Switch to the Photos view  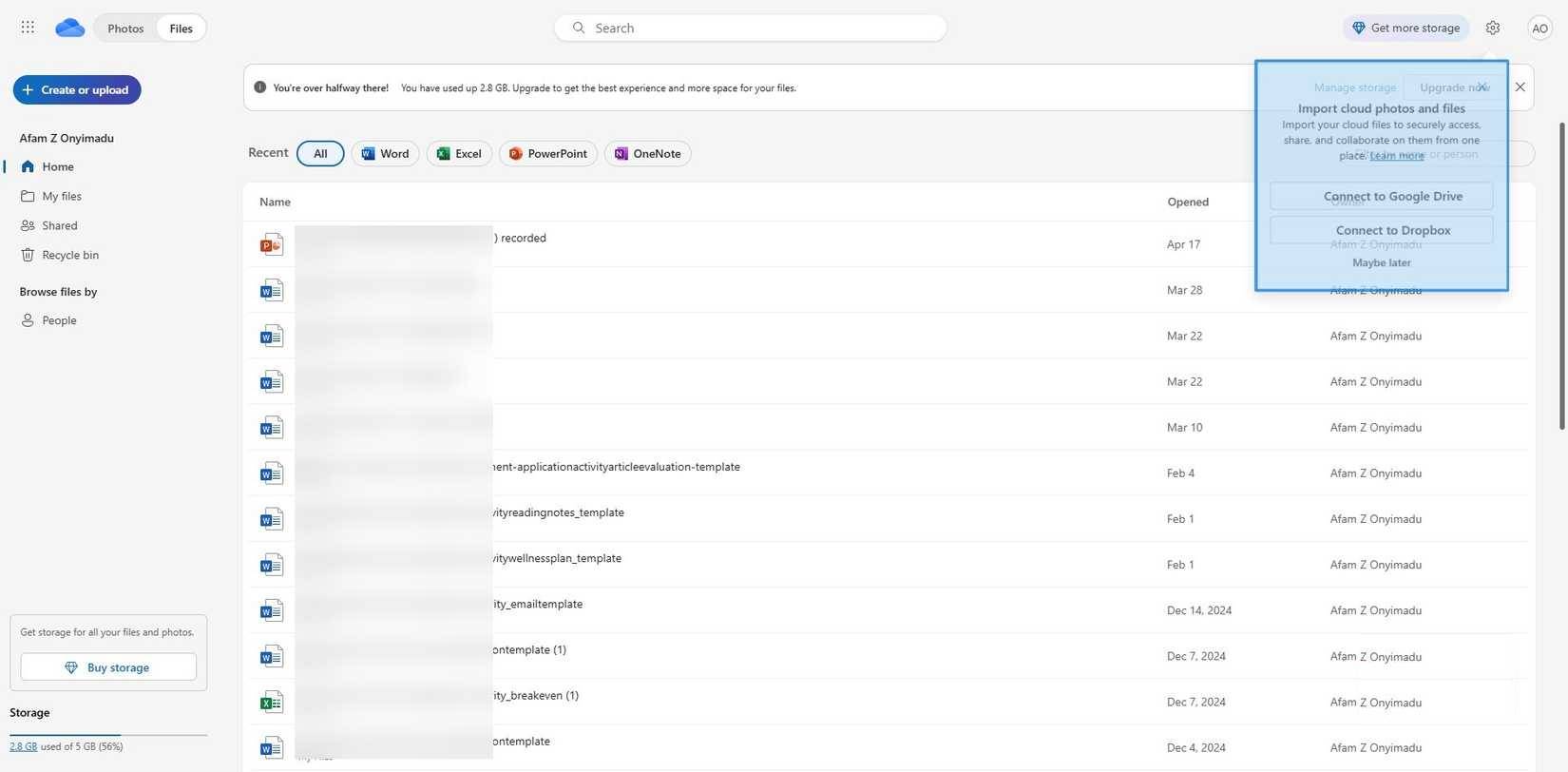[x=125, y=29]
